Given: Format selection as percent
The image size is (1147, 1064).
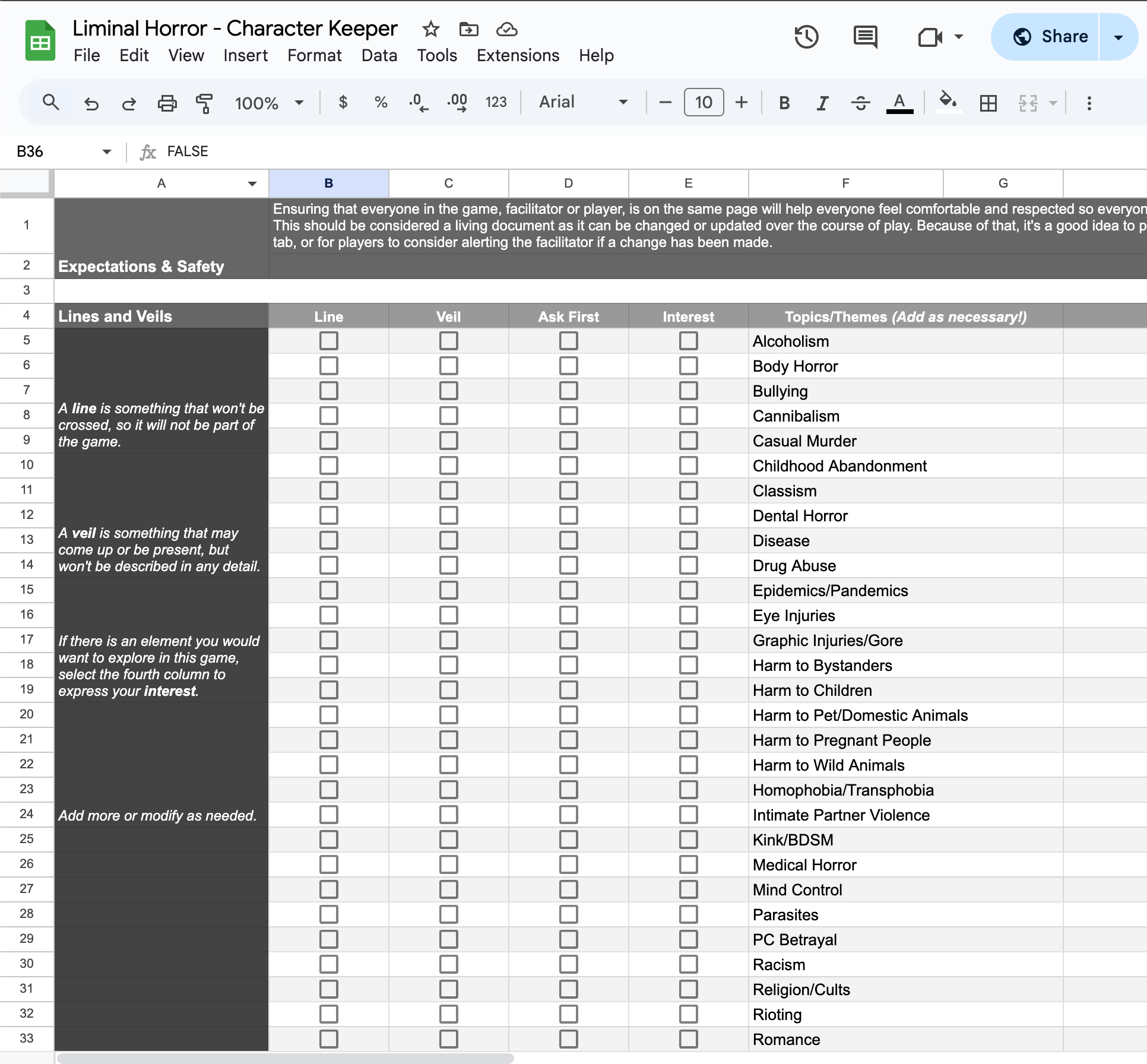Looking at the screenshot, I should pos(380,102).
